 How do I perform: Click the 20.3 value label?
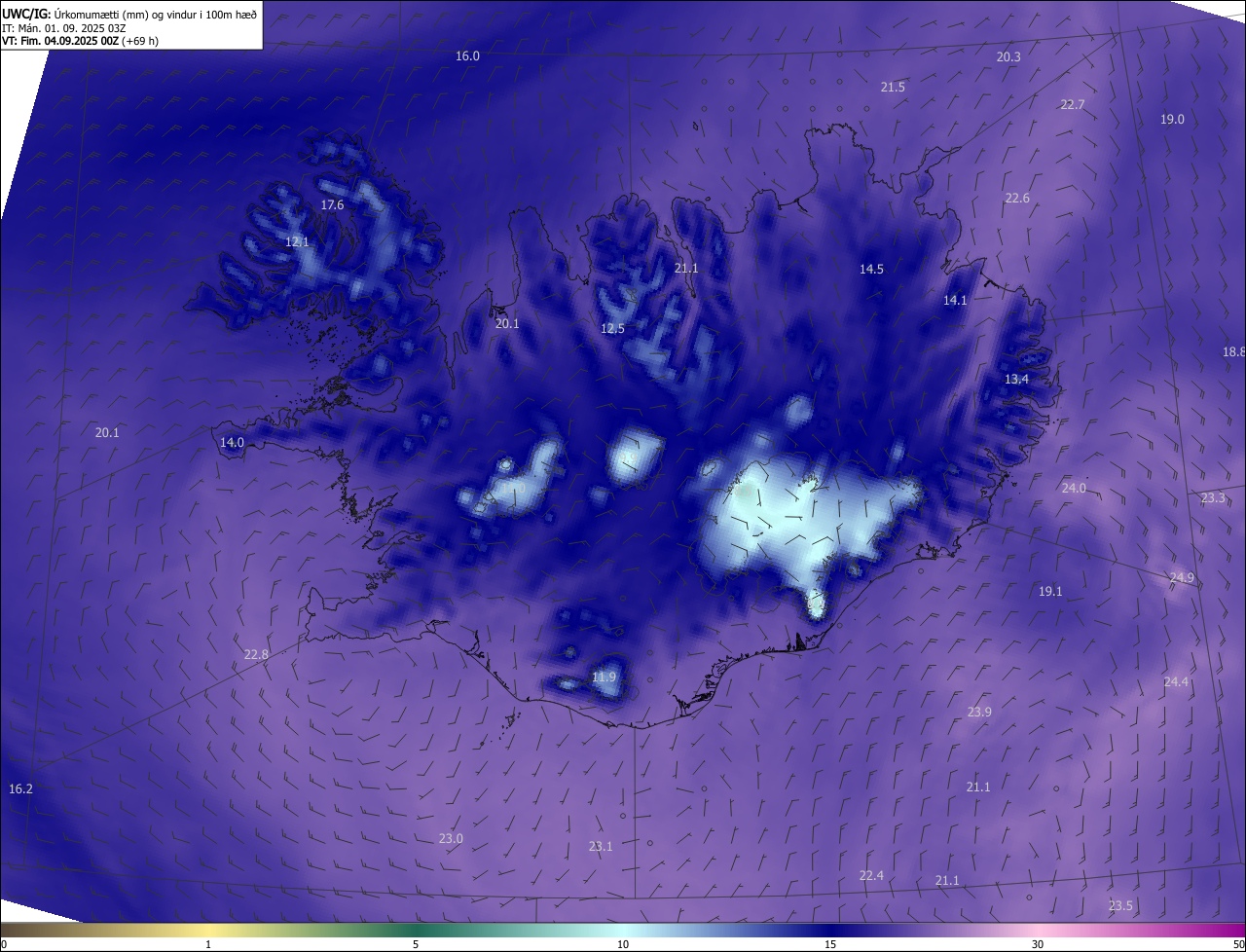pos(1008,57)
